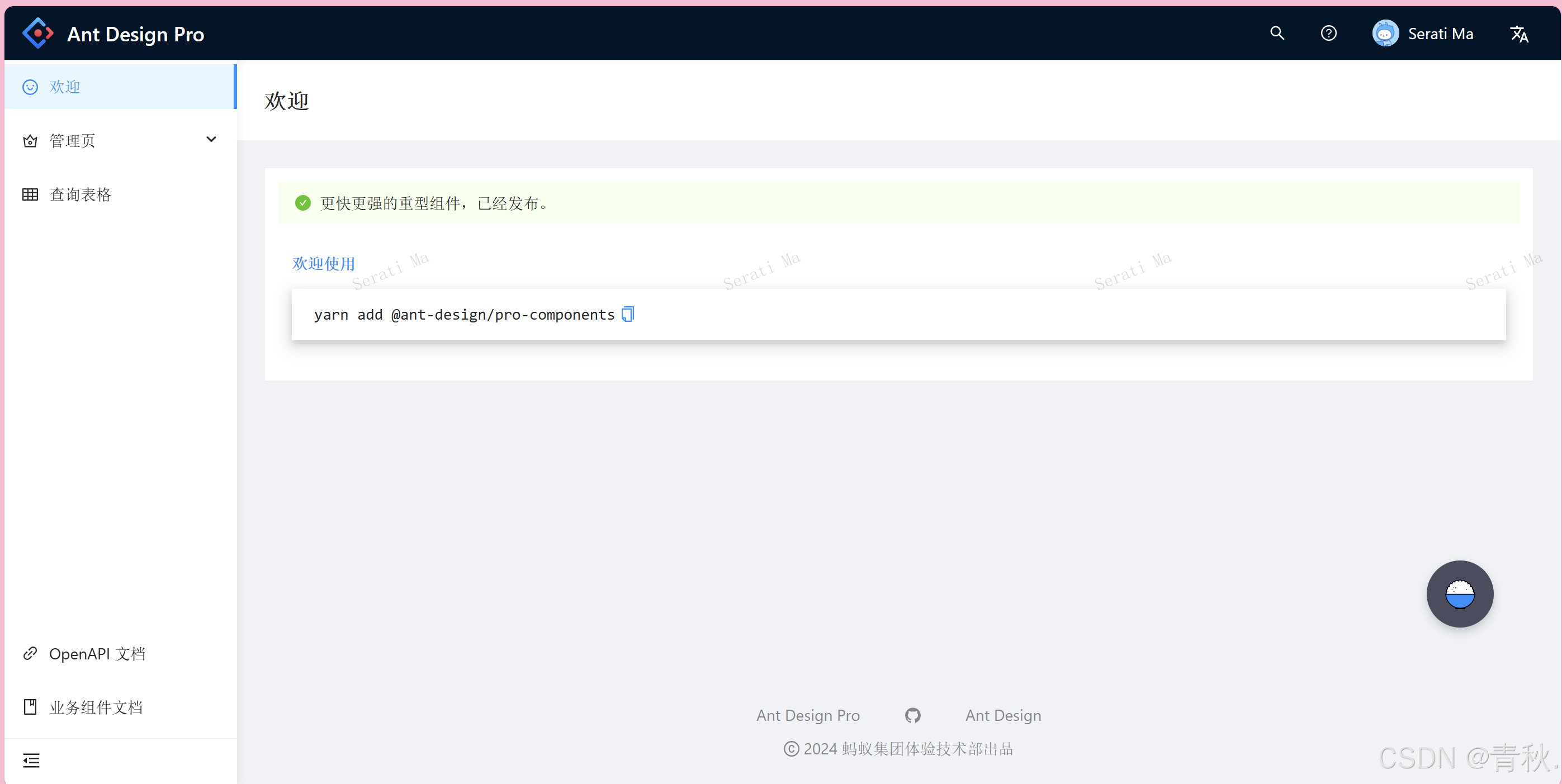The height and width of the screenshot is (784, 1562).
Task: Open the help question mark icon
Action: click(x=1328, y=34)
